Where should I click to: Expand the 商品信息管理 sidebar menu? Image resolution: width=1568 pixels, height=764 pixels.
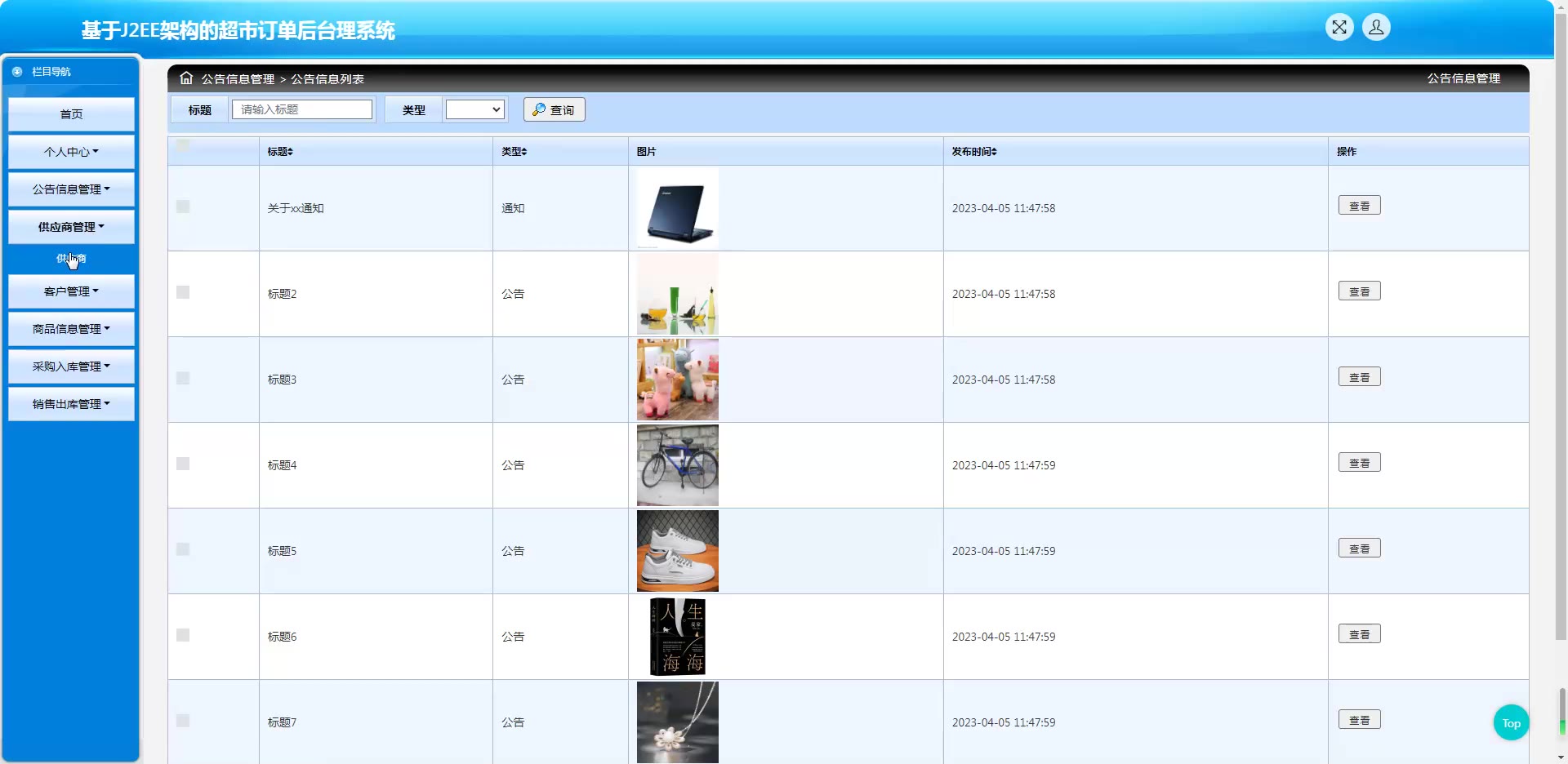point(71,329)
